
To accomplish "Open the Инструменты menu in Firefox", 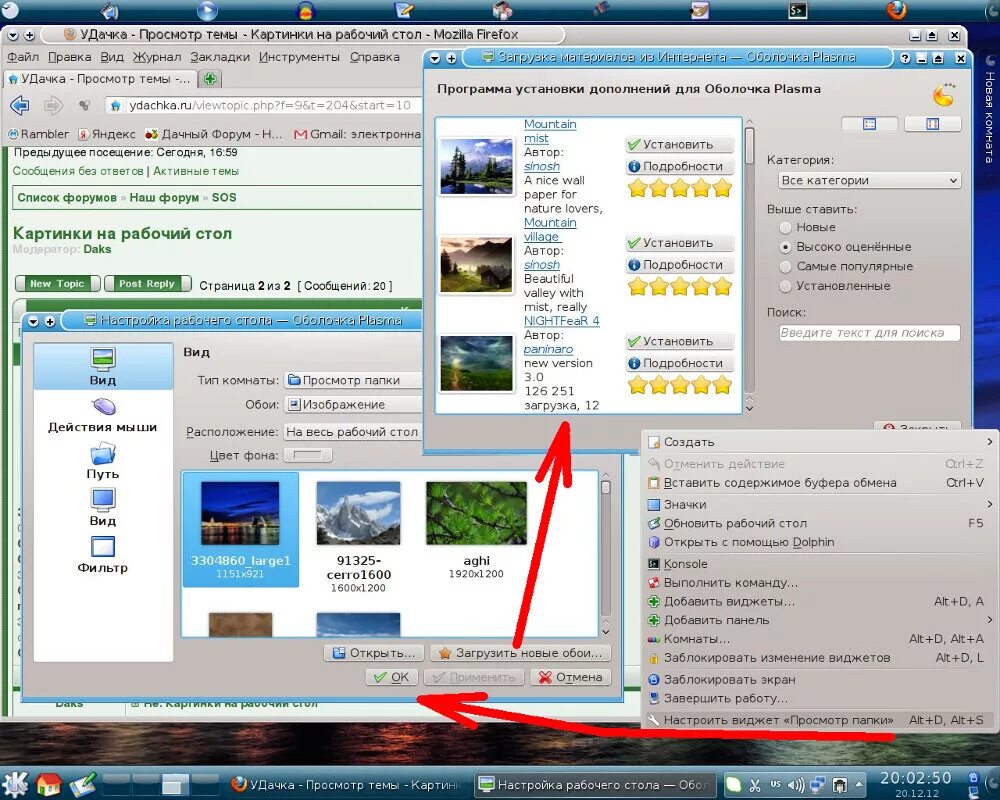I will (x=299, y=57).
